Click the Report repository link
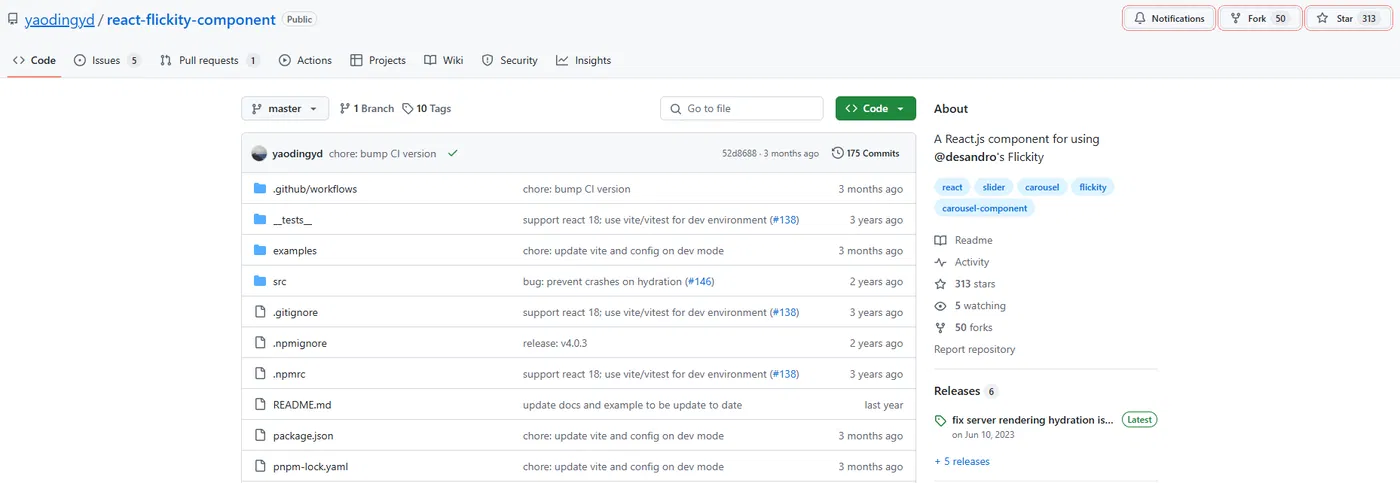 tap(974, 349)
